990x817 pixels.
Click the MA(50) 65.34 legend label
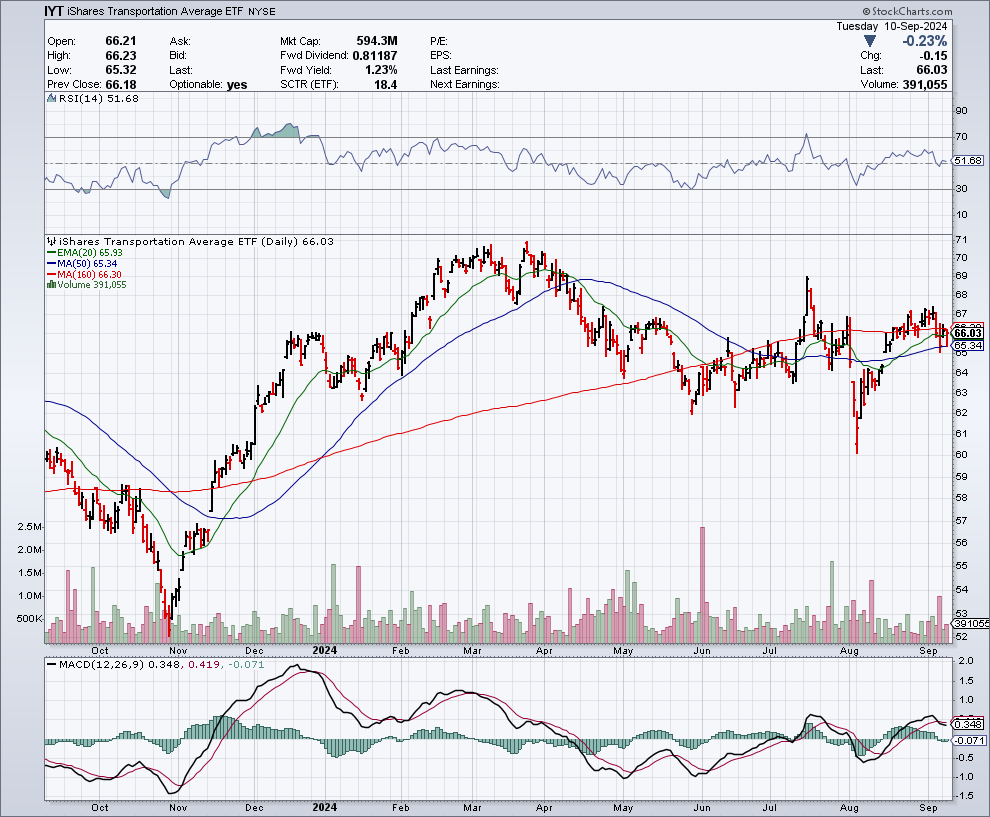click(87, 263)
